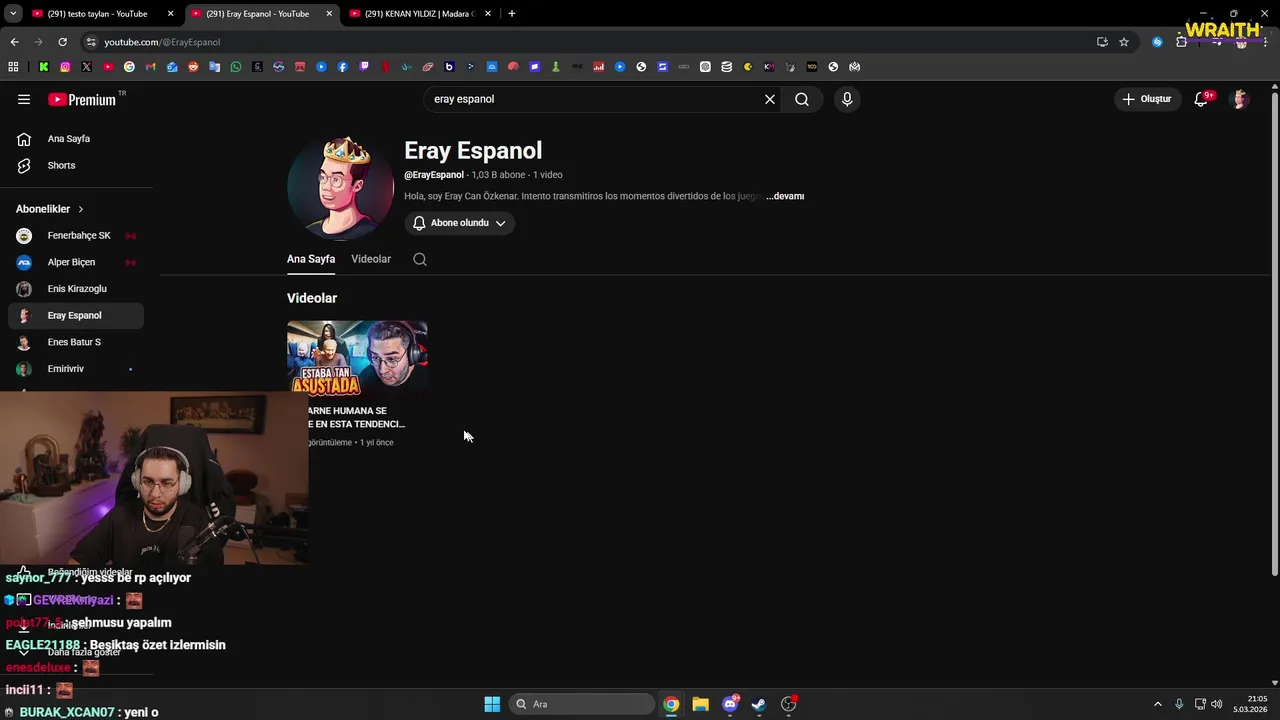The image size is (1280, 720).
Task: Reload the current page
Action: coord(62,42)
